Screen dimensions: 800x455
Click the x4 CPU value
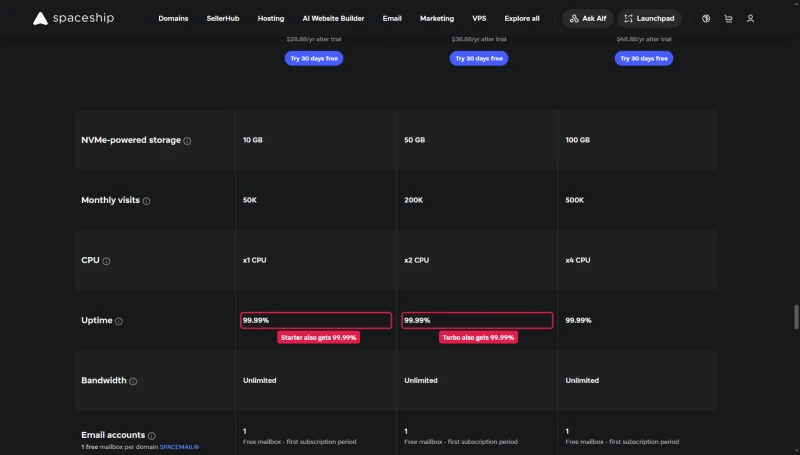click(x=578, y=260)
